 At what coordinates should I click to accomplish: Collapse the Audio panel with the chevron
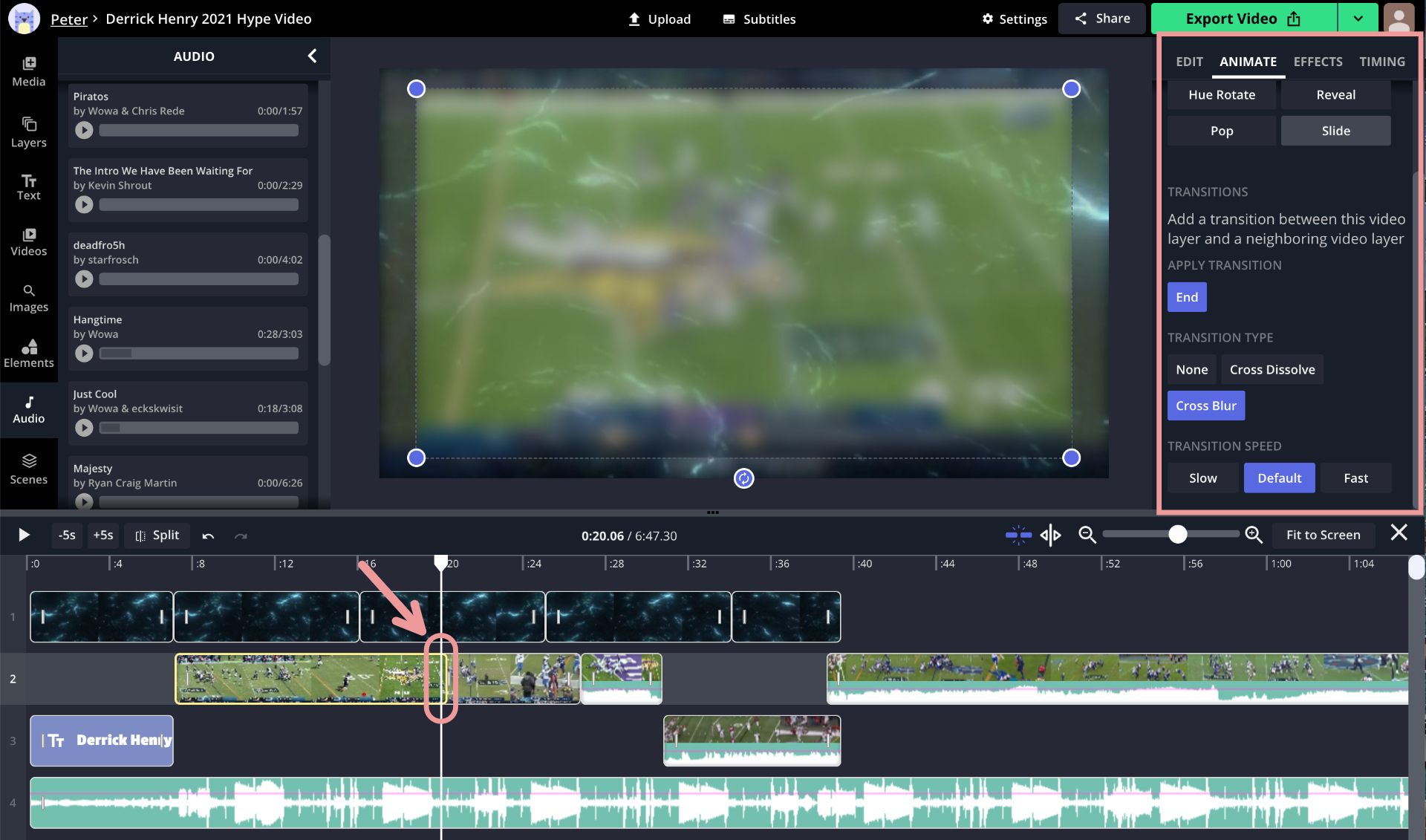pyautogui.click(x=312, y=56)
